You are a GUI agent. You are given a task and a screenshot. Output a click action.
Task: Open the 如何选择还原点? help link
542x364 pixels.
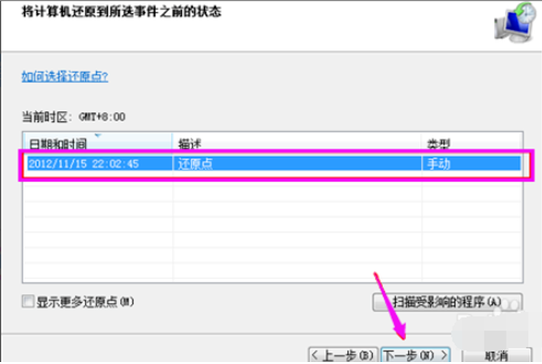click(x=65, y=76)
